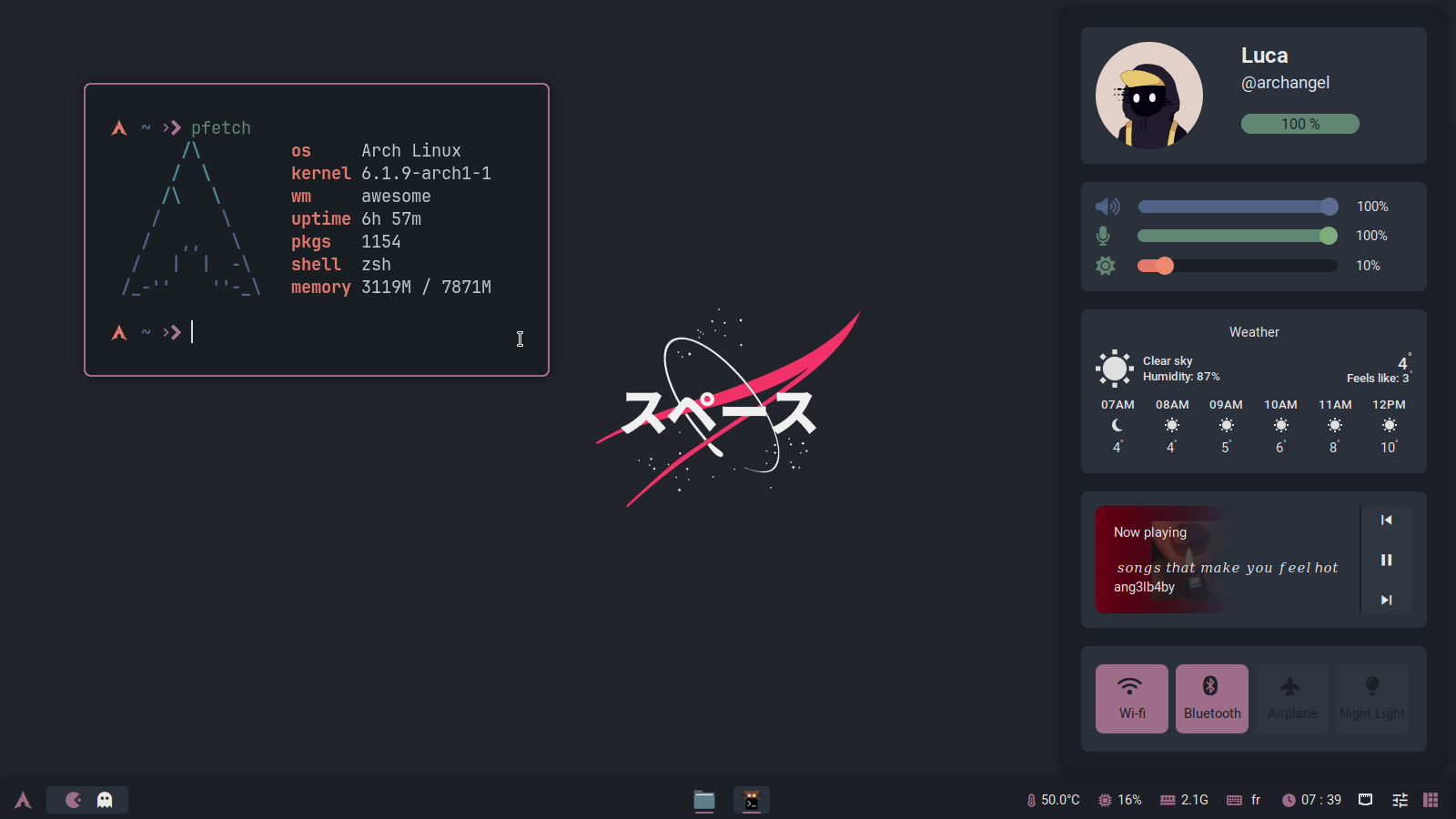The image size is (1456, 819).
Task: Click the clock icon in the bar
Action: tap(1289, 800)
